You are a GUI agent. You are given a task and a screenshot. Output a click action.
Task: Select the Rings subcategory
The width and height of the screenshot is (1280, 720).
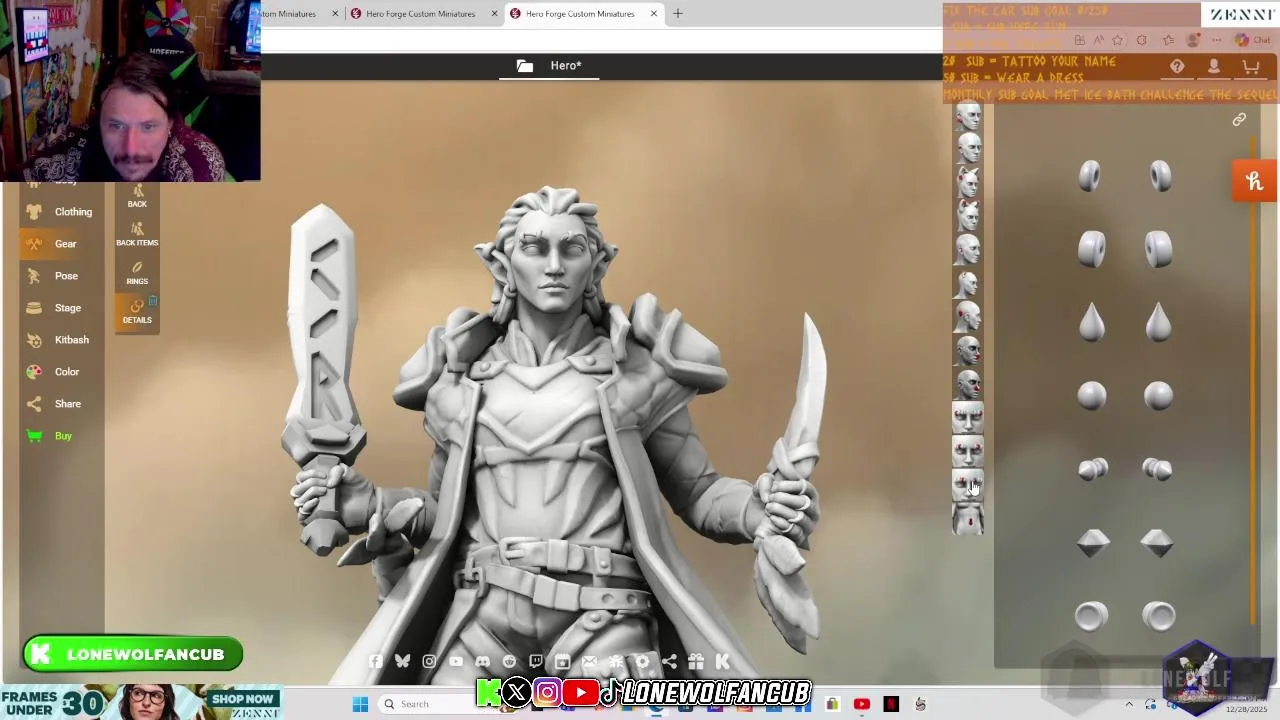click(137, 273)
